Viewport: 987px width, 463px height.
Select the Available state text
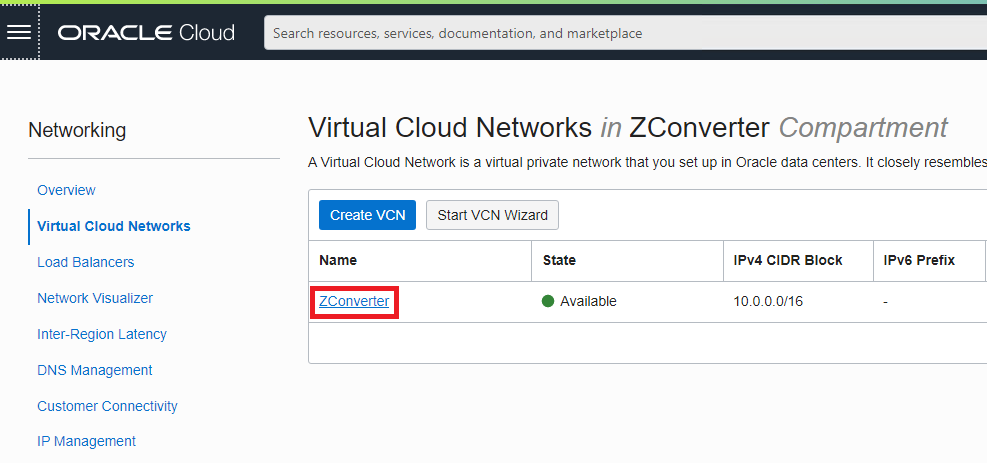pyautogui.click(x=589, y=301)
